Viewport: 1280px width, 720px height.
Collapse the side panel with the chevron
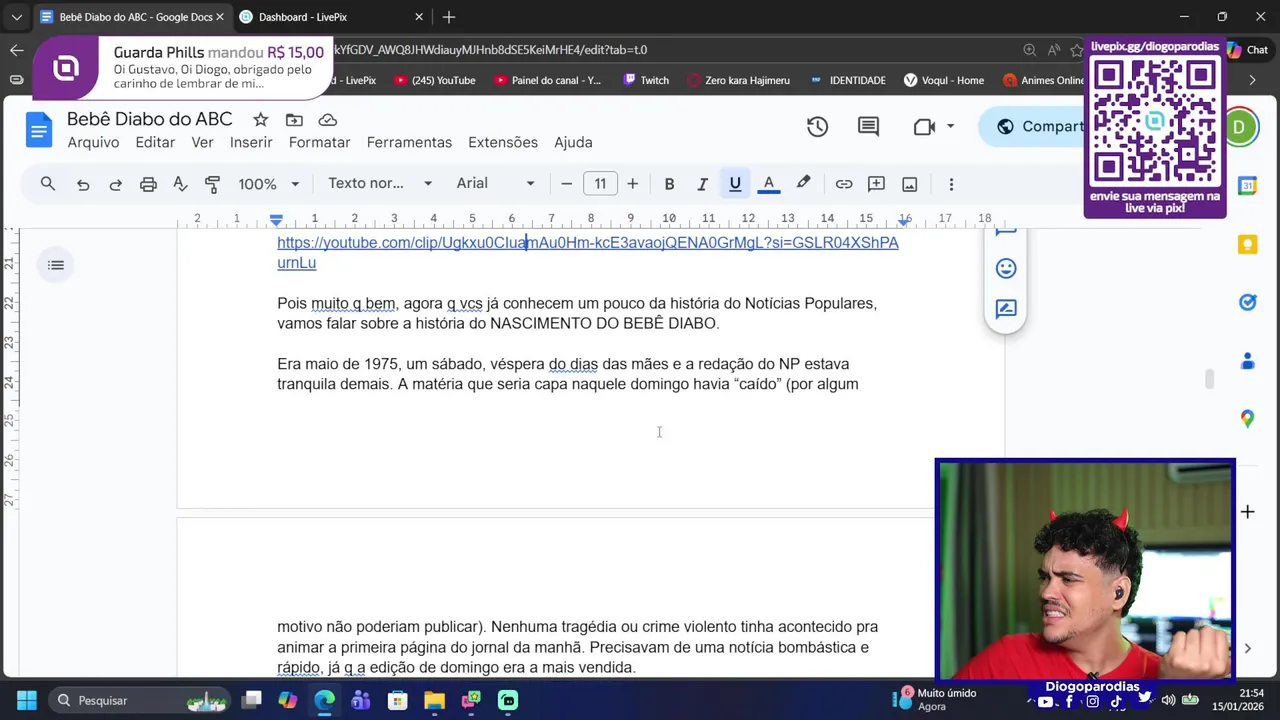1247,648
